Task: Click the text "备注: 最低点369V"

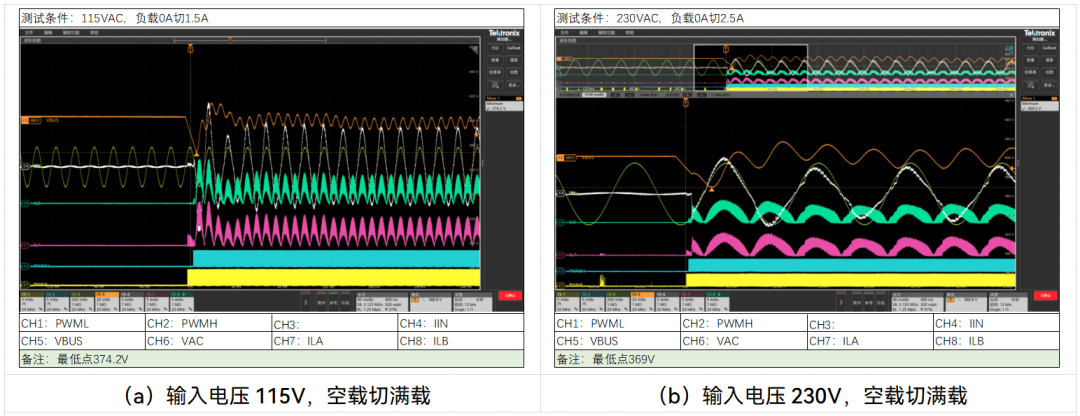Action: (605, 359)
